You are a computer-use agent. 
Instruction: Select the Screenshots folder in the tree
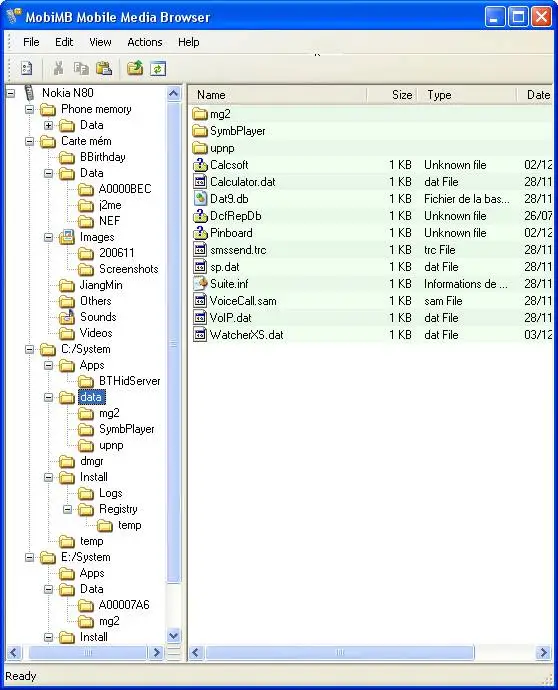[128, 269]
